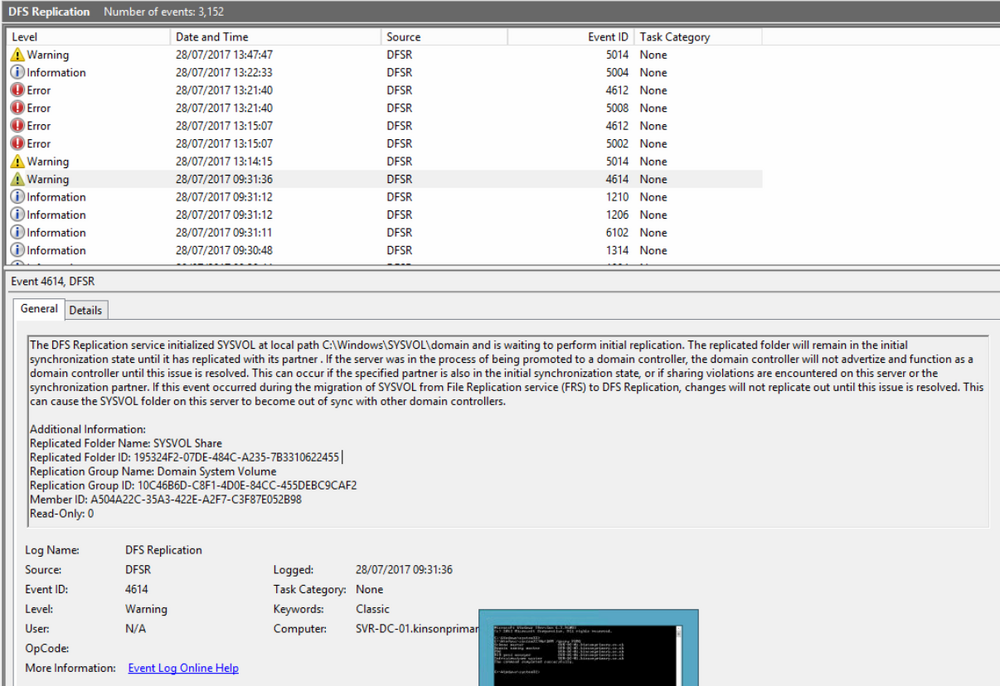The width and height of the screenshot is (1000, 686).
Task: Click Replication Group ID value line
Action: 193,485
